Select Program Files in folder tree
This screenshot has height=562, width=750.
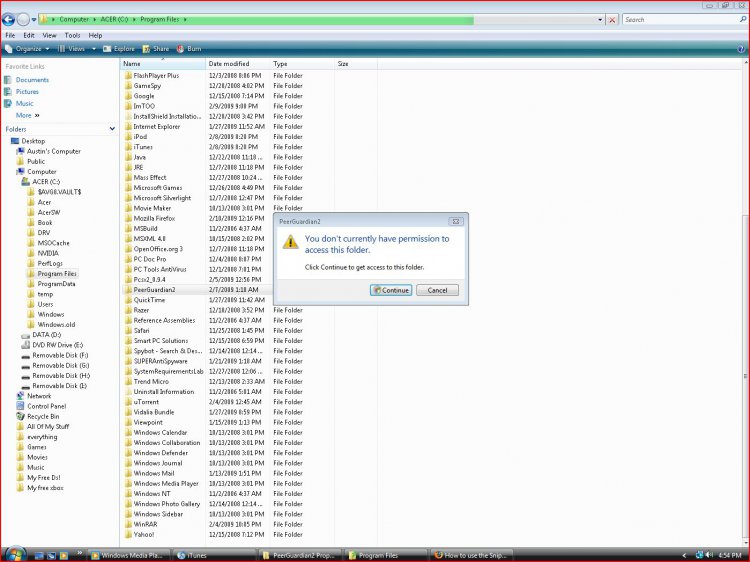pyautogui.click(x=57, y=274)
